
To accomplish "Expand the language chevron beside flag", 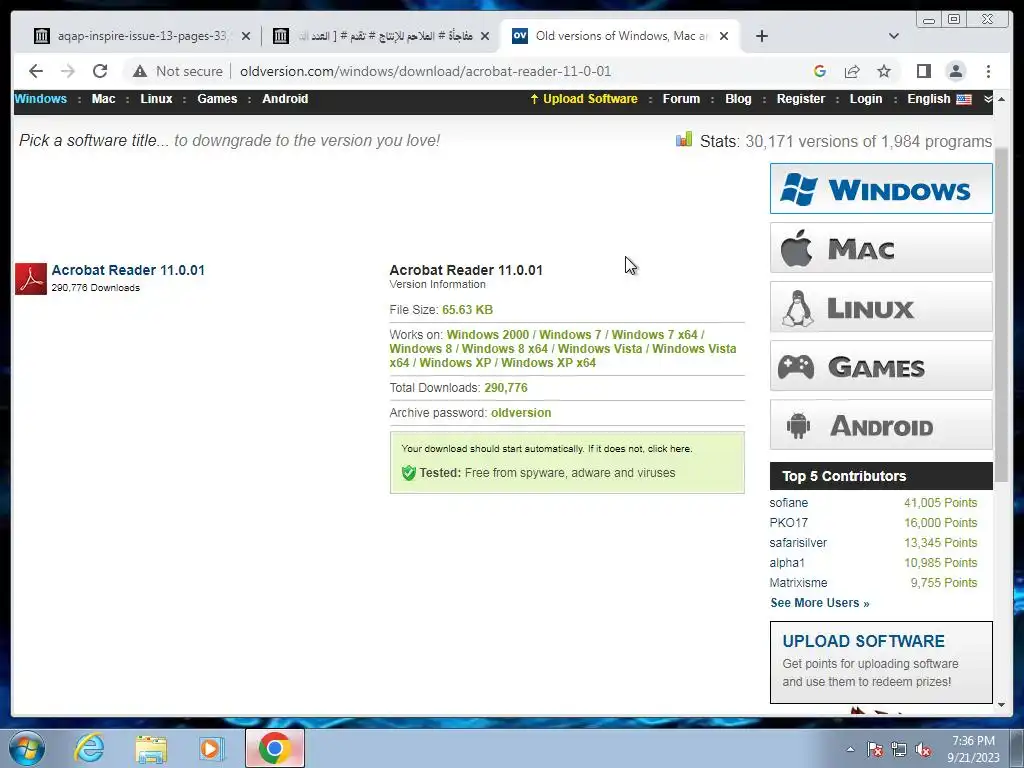I will (987, 99).
